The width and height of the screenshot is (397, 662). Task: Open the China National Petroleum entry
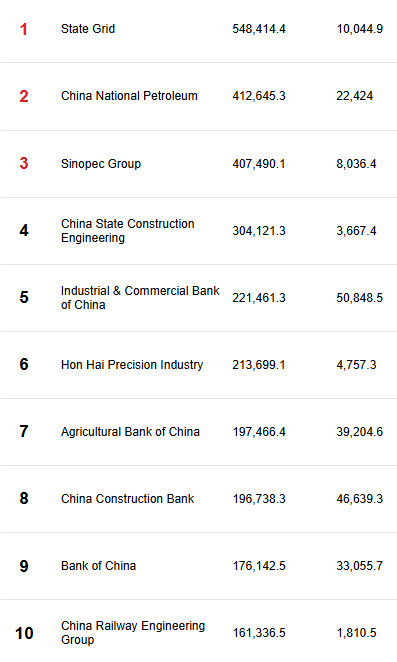[129, 96]
